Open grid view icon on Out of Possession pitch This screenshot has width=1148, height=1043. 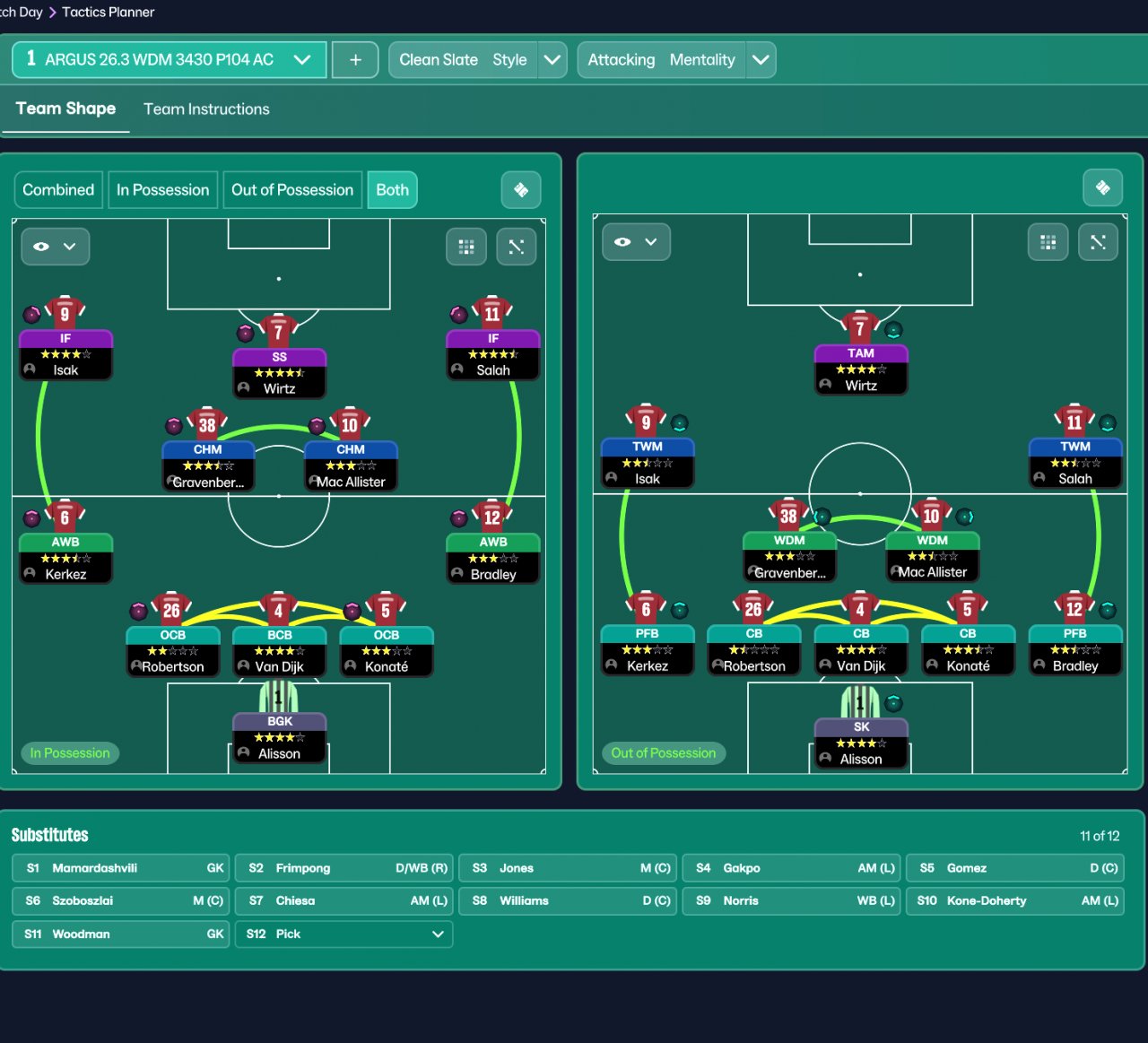click(x=1048, y=242)
